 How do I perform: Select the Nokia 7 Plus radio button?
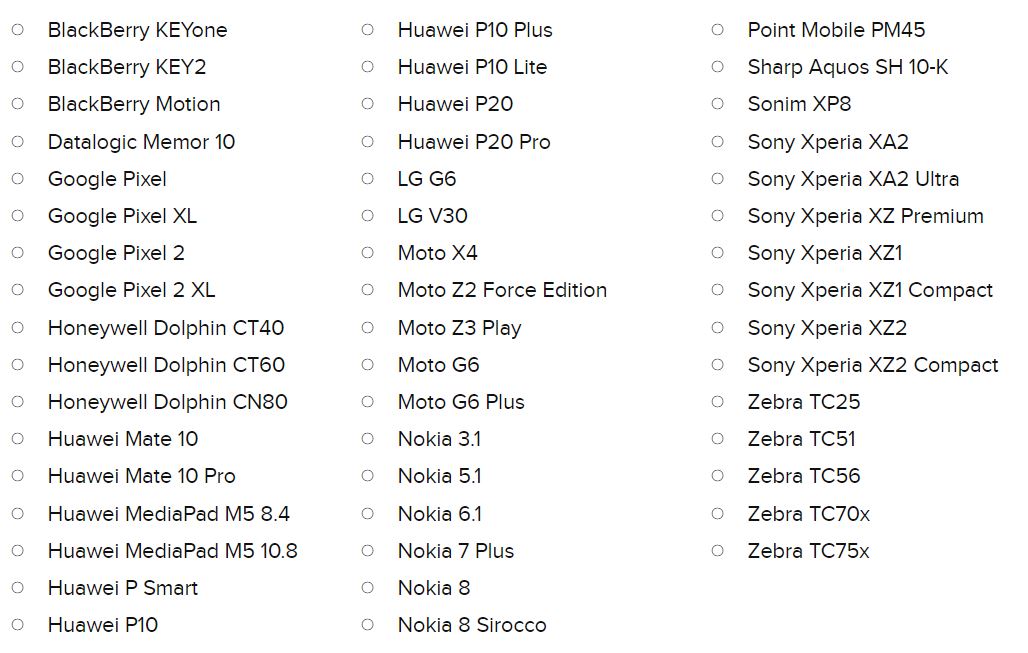click(368, 551)
